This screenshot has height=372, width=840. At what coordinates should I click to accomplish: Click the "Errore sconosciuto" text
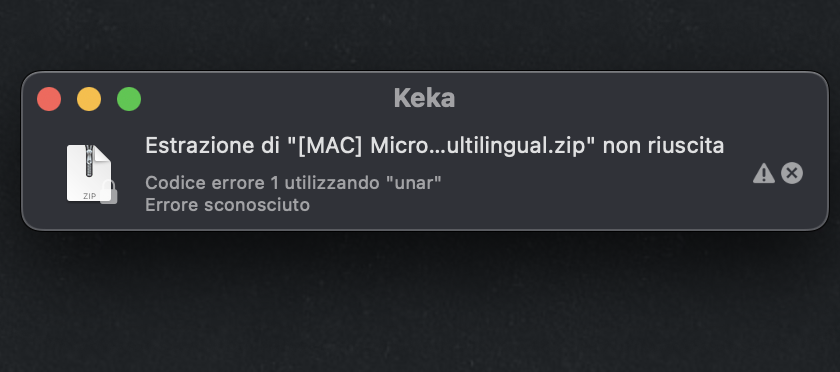point(227,205)
